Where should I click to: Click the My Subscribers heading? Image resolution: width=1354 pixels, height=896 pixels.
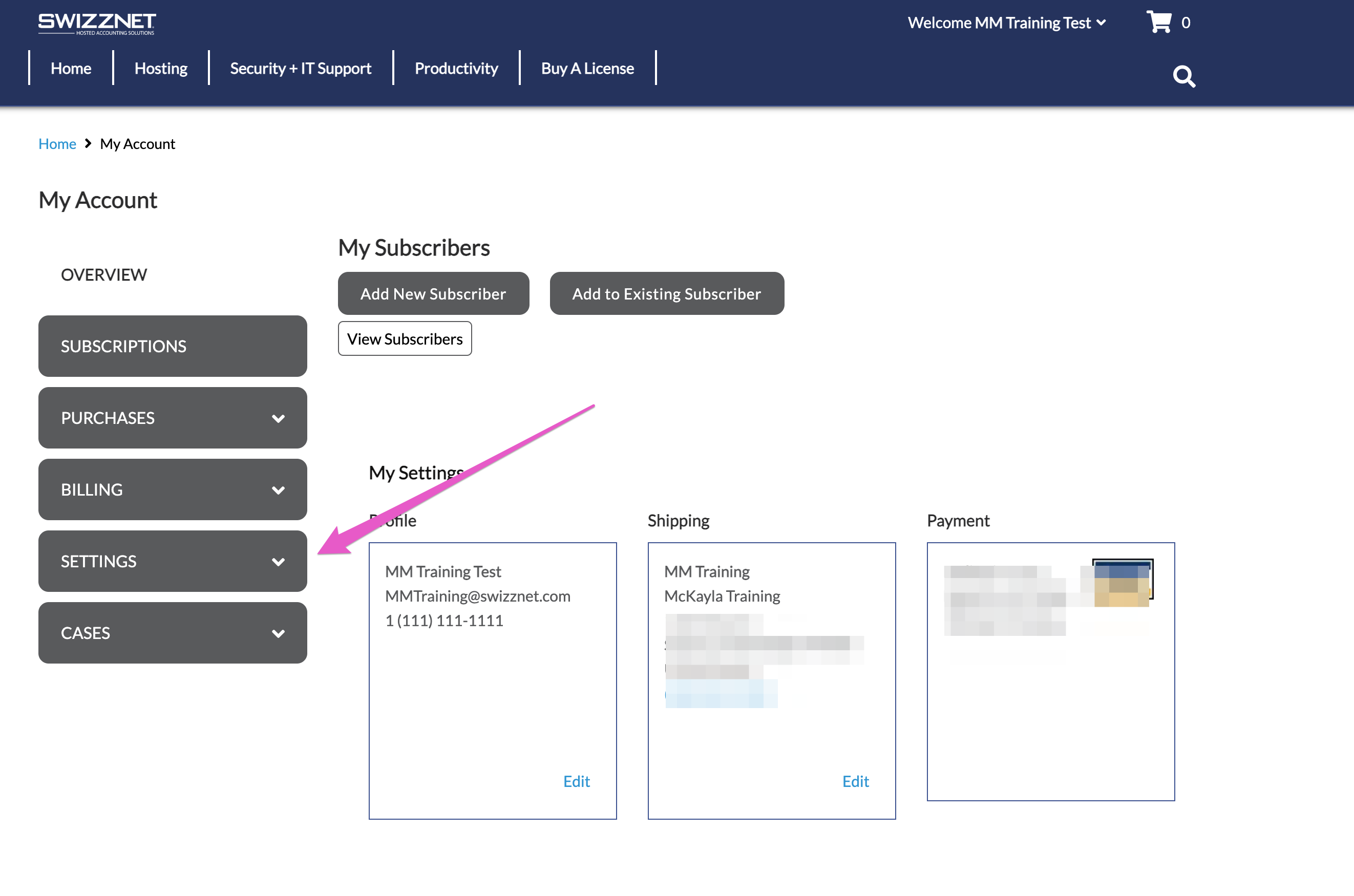point(414,248)
